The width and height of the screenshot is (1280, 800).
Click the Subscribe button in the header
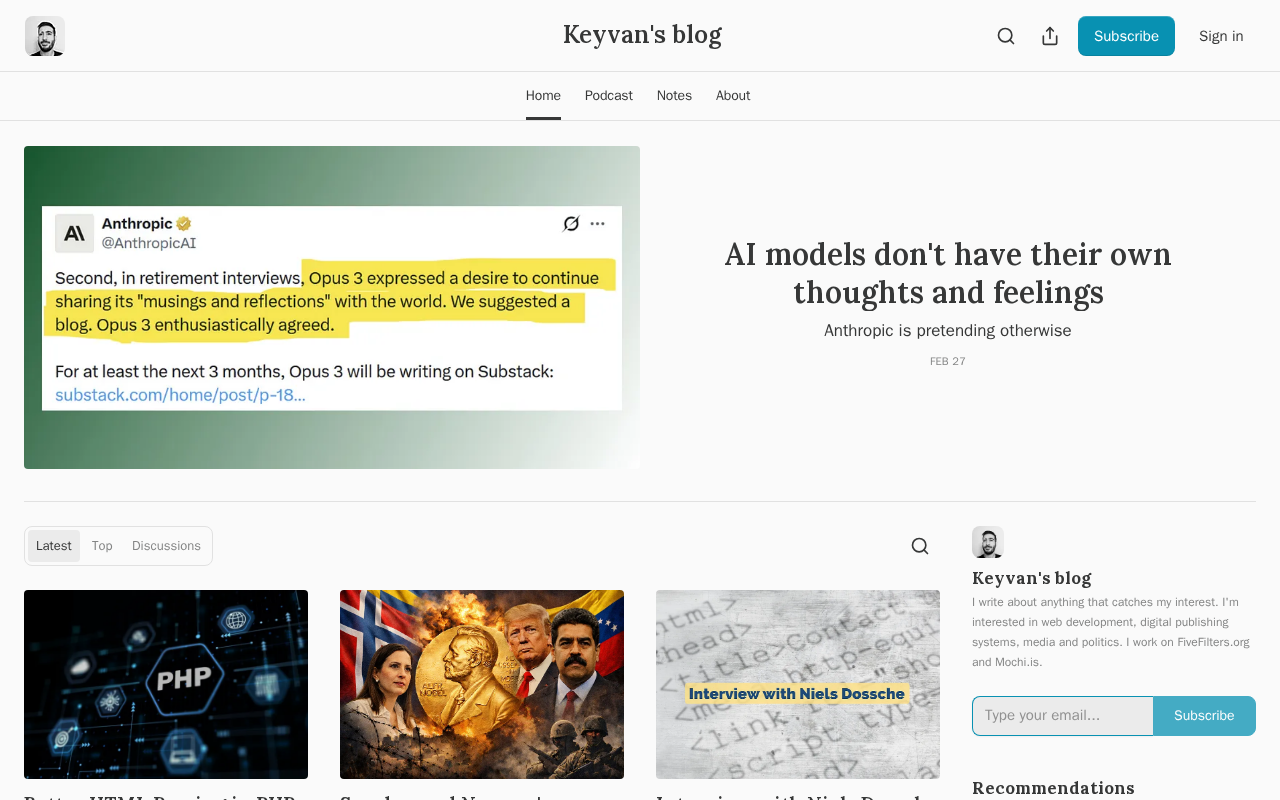1126,36
